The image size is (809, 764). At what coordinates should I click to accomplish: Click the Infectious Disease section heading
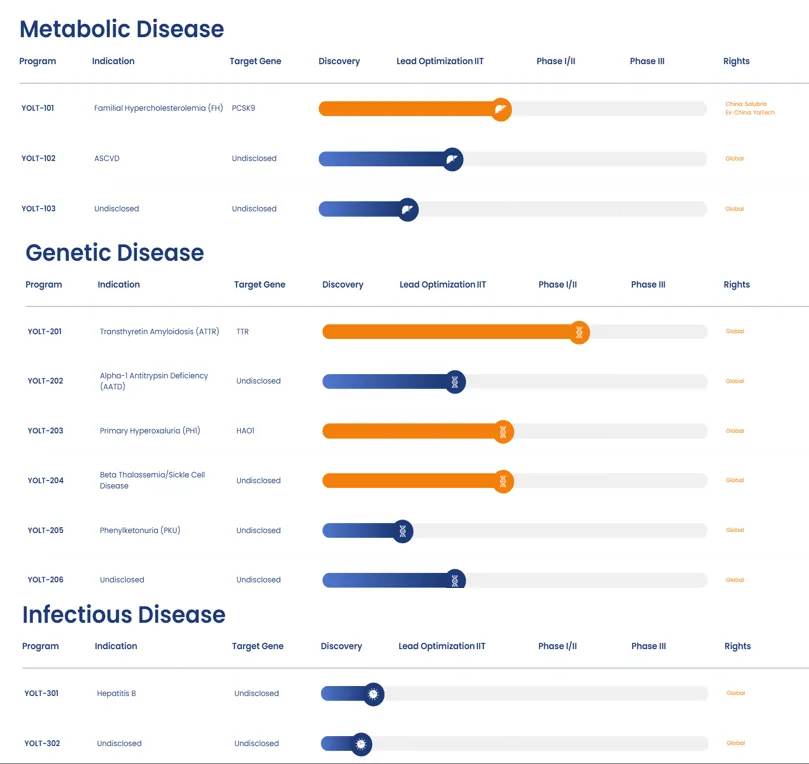tap(124, 614)
